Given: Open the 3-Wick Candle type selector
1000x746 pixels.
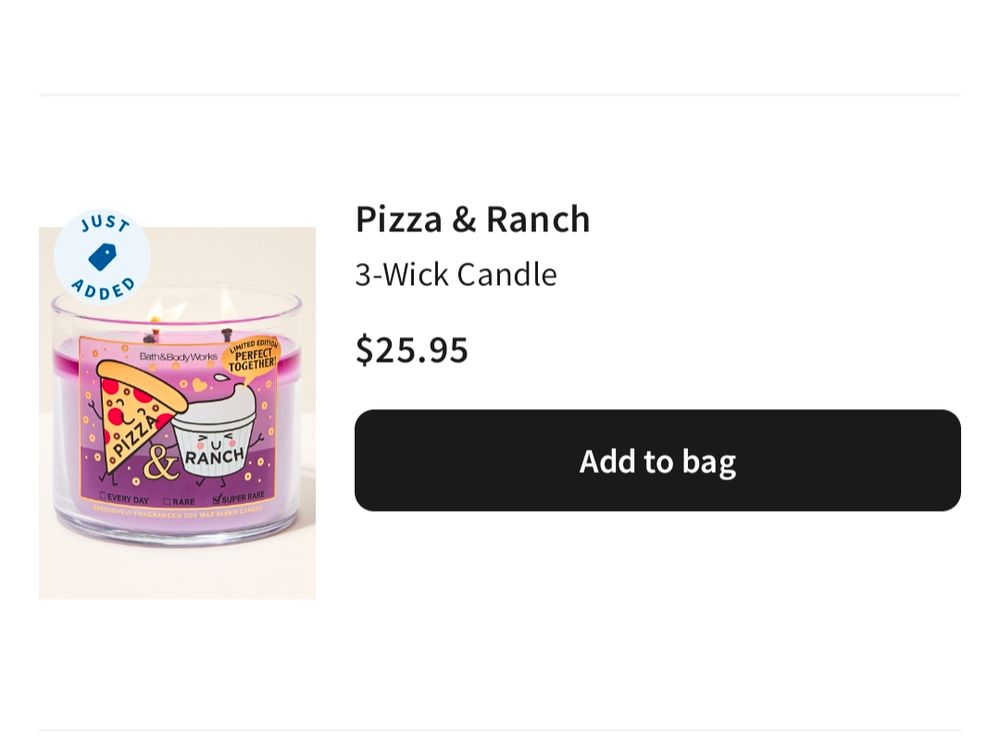Looking at the screenshot, I should pos(456,274).
